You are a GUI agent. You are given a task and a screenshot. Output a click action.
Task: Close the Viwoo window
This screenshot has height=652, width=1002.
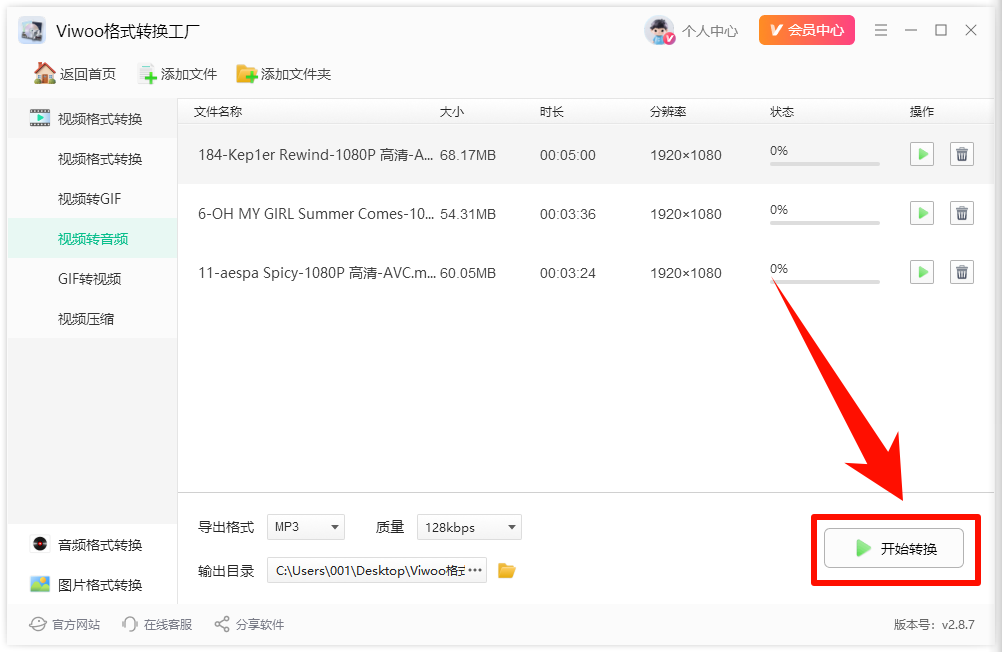(x=971, y=30)
